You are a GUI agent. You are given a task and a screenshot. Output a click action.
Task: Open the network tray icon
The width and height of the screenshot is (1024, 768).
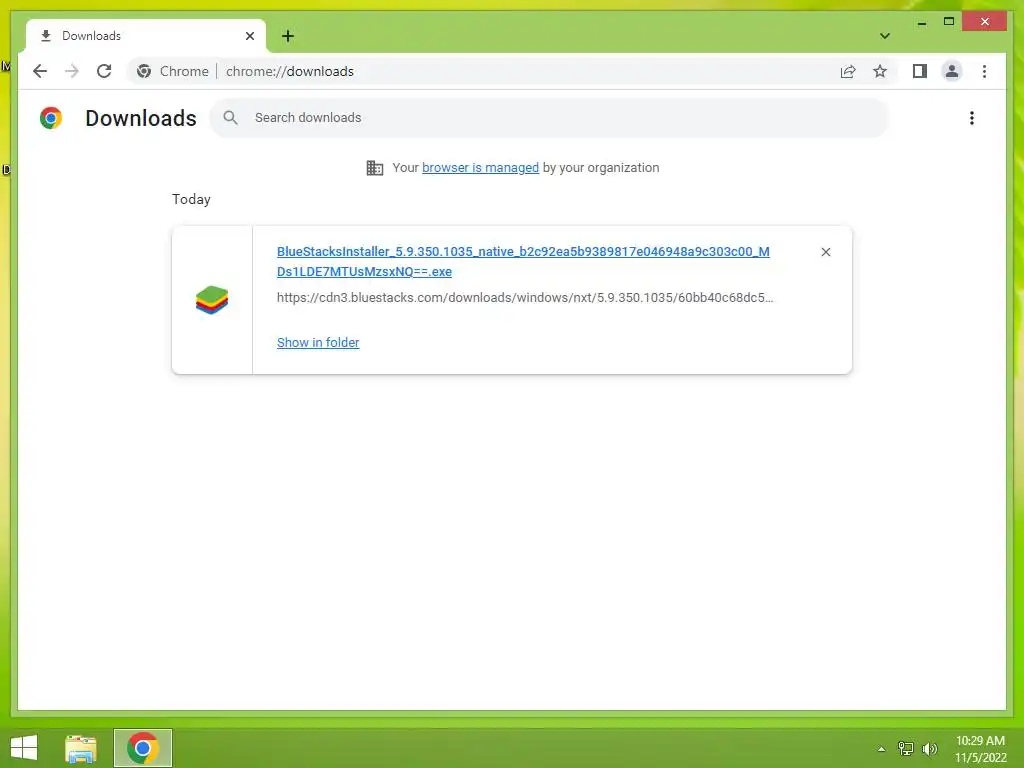click(906, 749)
